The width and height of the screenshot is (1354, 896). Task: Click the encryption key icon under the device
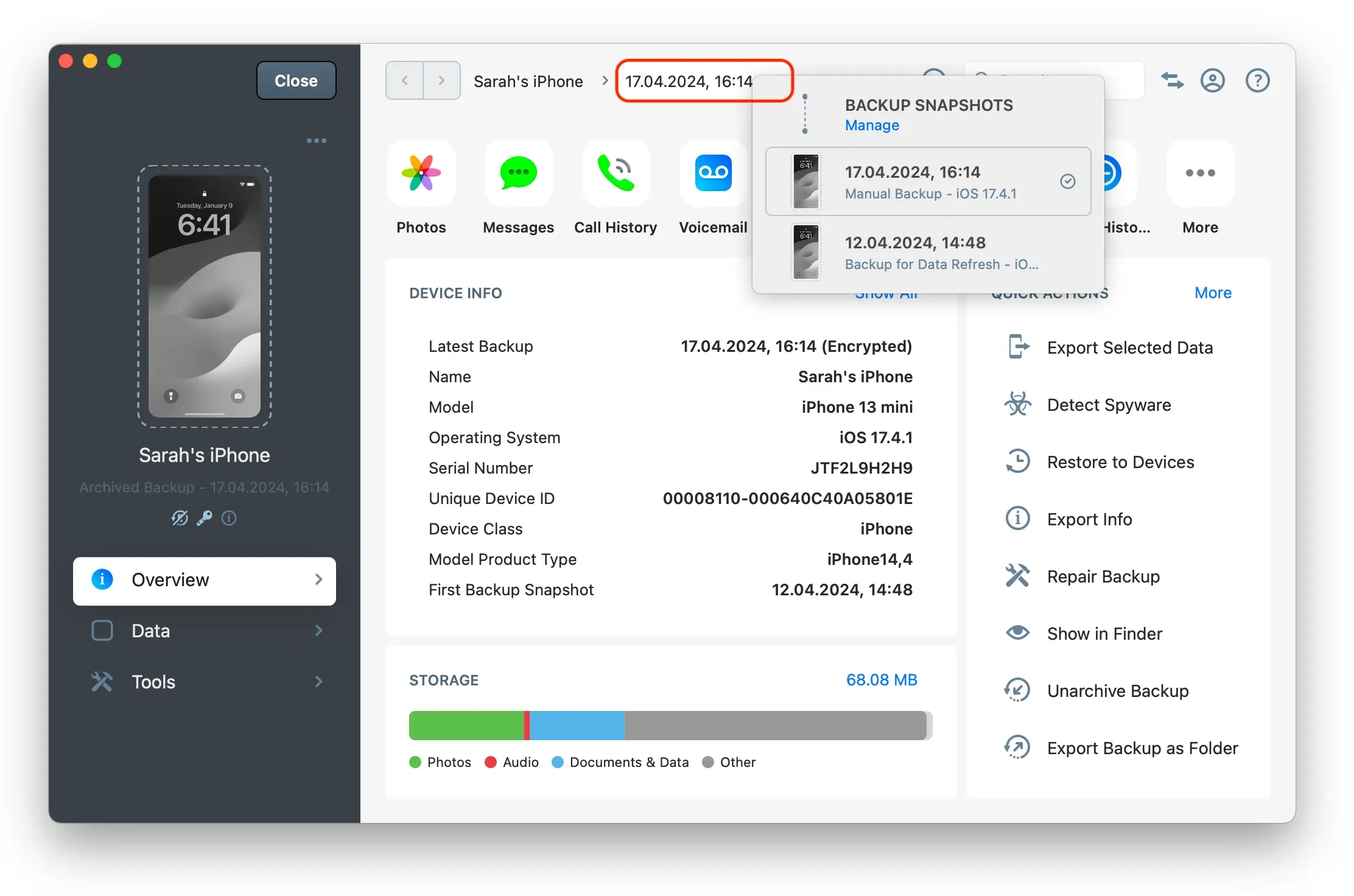(x=204, y=518)
